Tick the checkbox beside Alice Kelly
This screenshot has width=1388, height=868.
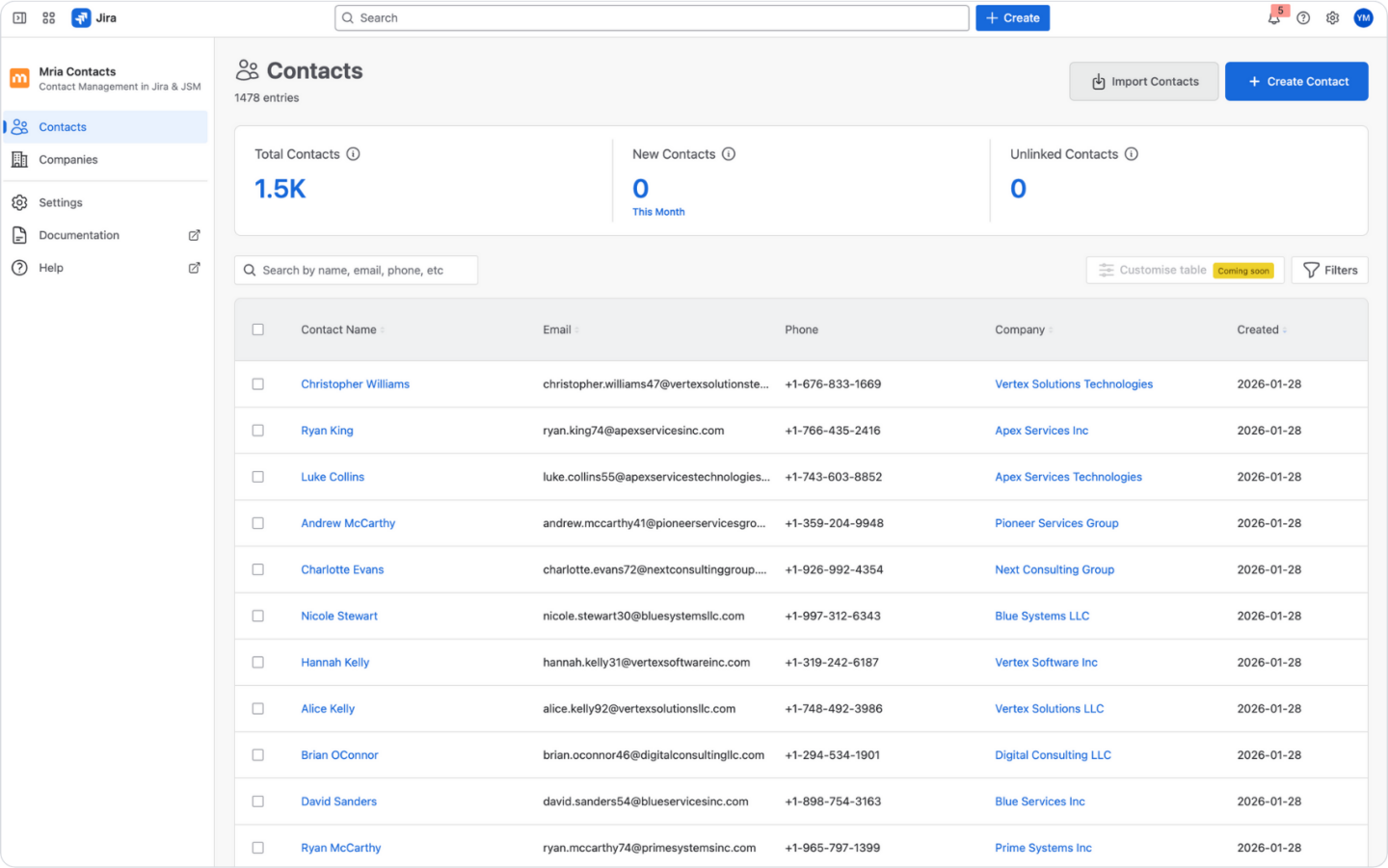coord(258,708)
